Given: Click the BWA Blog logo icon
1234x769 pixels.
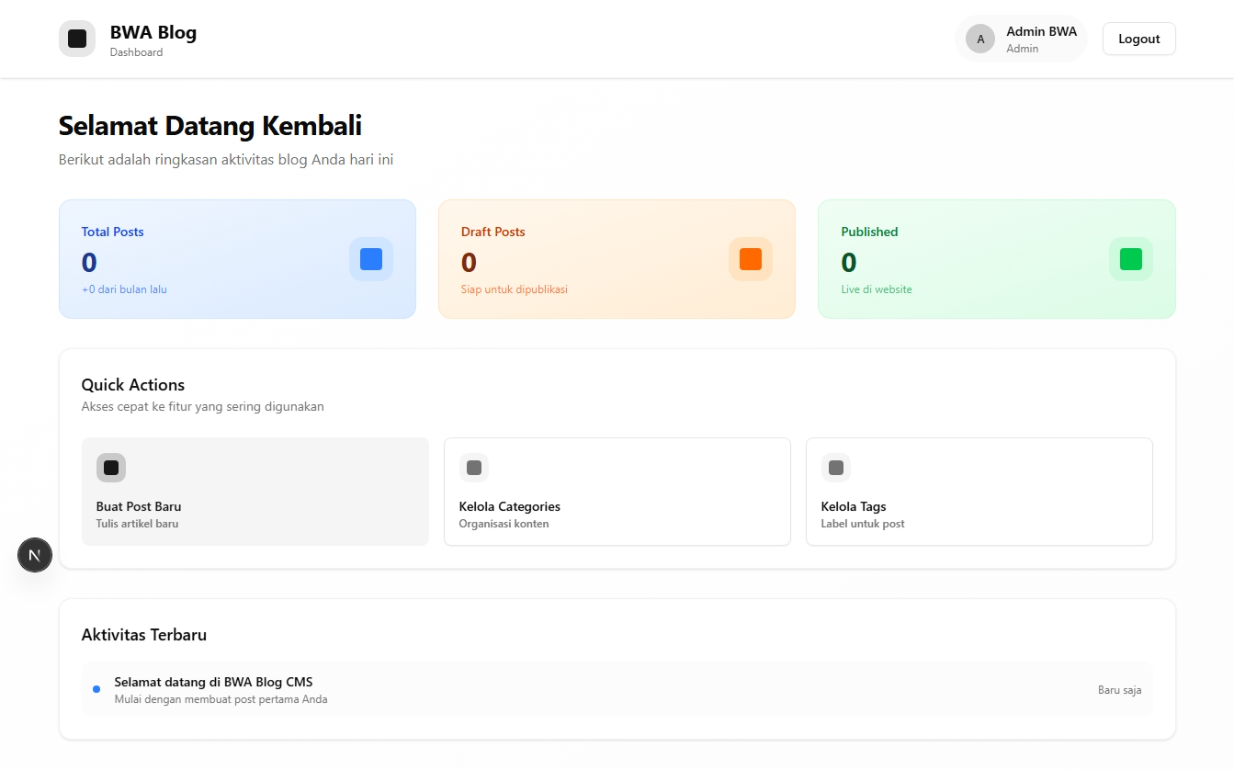Looking at the screenshot, I should (x=77, y=38).
